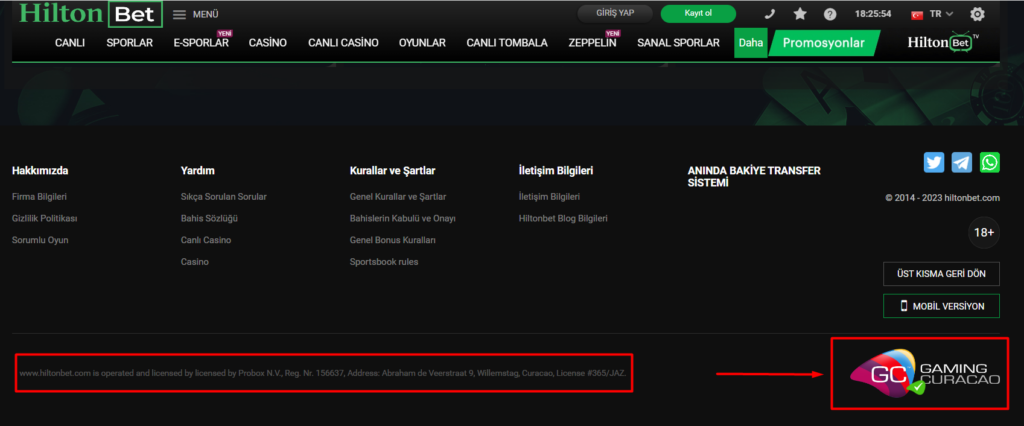Open Bahislerin Kabulü ve Onayı link
Image resolution: width=1024 pixels, height=426 pixels.
pyautogui.click(x=403, y=218)
